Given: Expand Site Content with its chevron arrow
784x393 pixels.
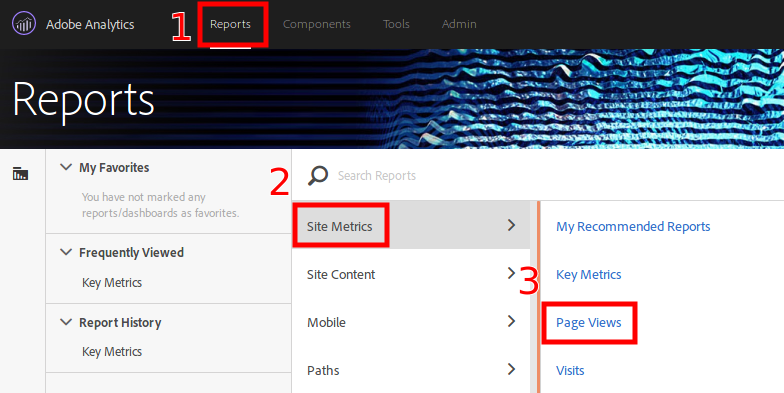Looking at the screenshot, I should (511, 273).
